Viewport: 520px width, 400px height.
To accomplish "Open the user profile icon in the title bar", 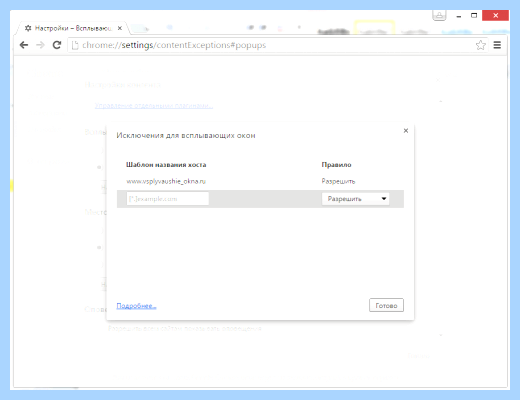I will click(x=439, y=15).
